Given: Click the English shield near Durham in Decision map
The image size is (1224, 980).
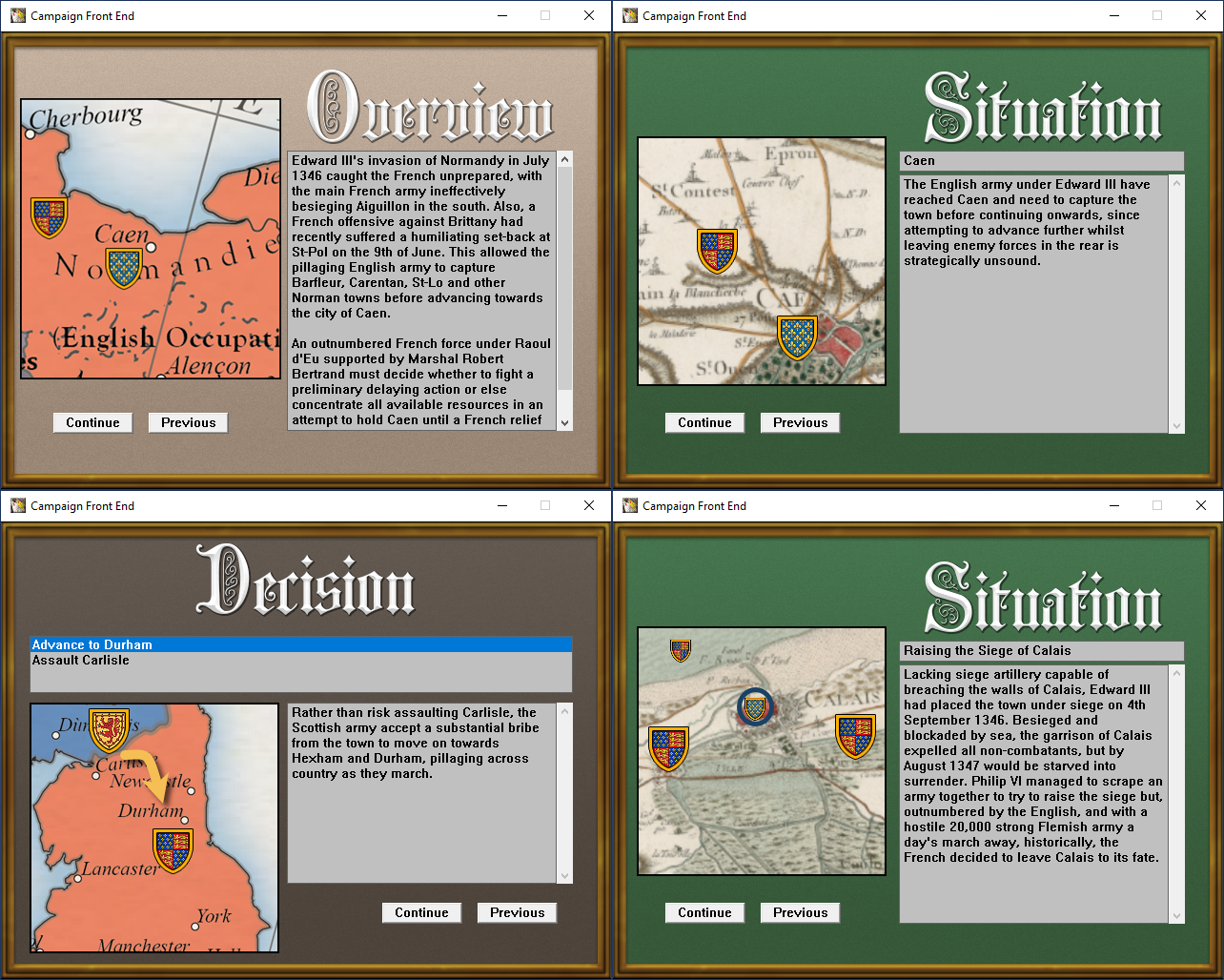Looking at the screenshot, I should (173, 850).
